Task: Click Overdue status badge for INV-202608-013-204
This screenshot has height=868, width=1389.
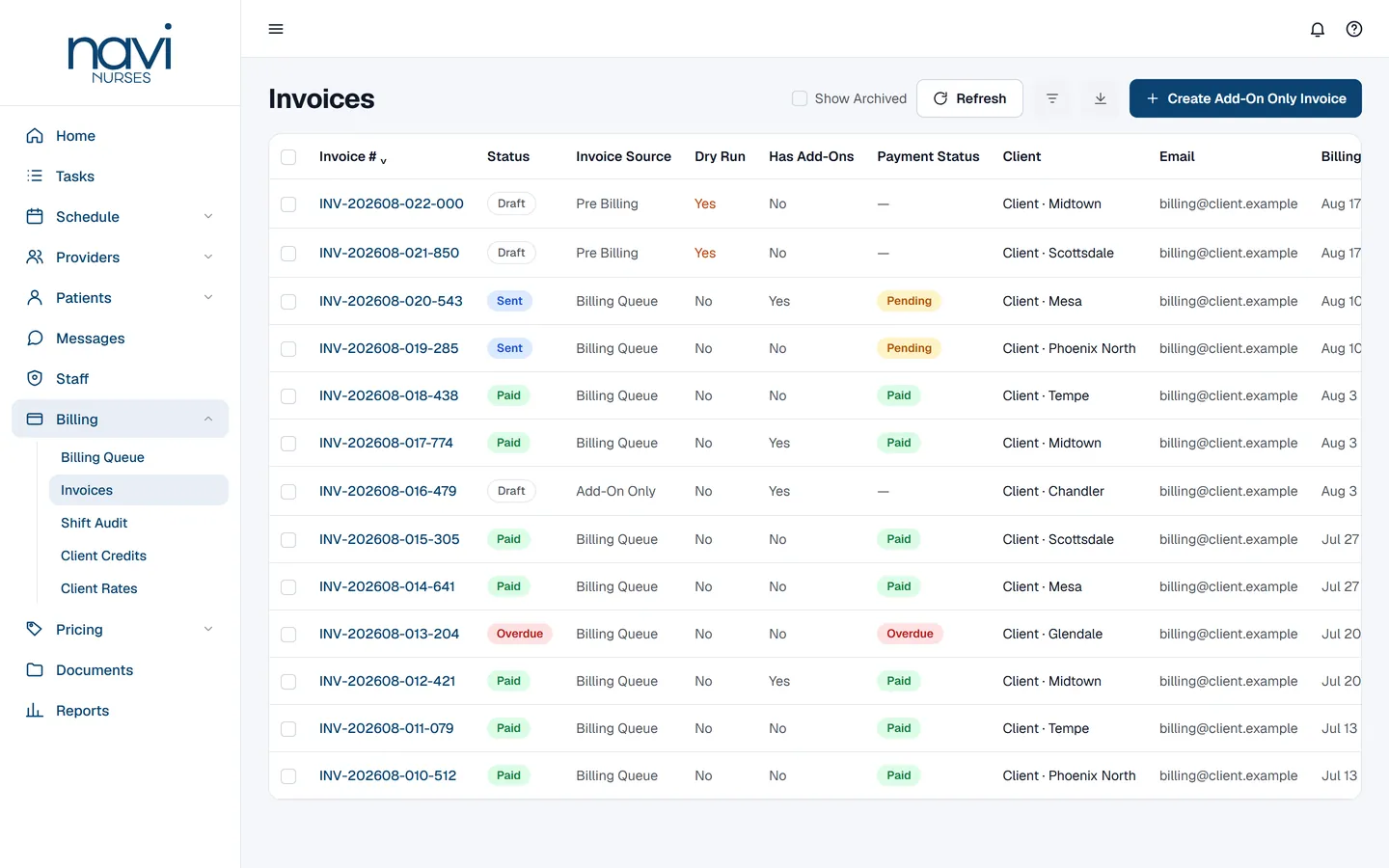Action: point(520,634)
